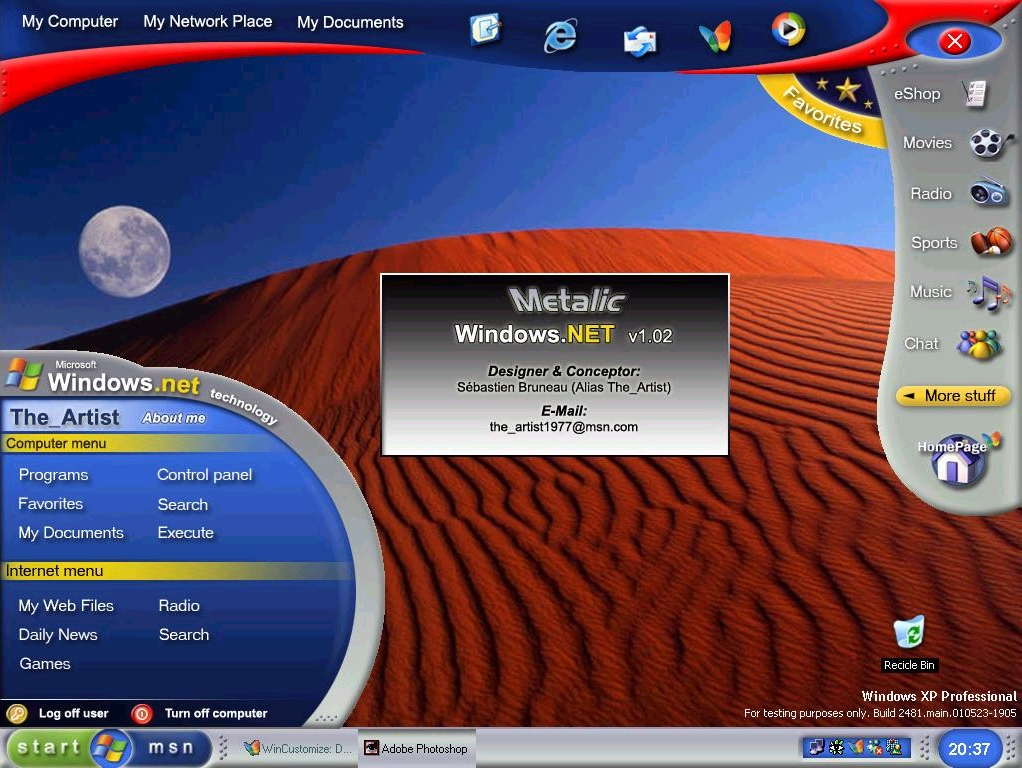Click the grid-and-person tray icon
Image resolution: width=1022 pixels, height=768 pixels.
tap(894, 747)
